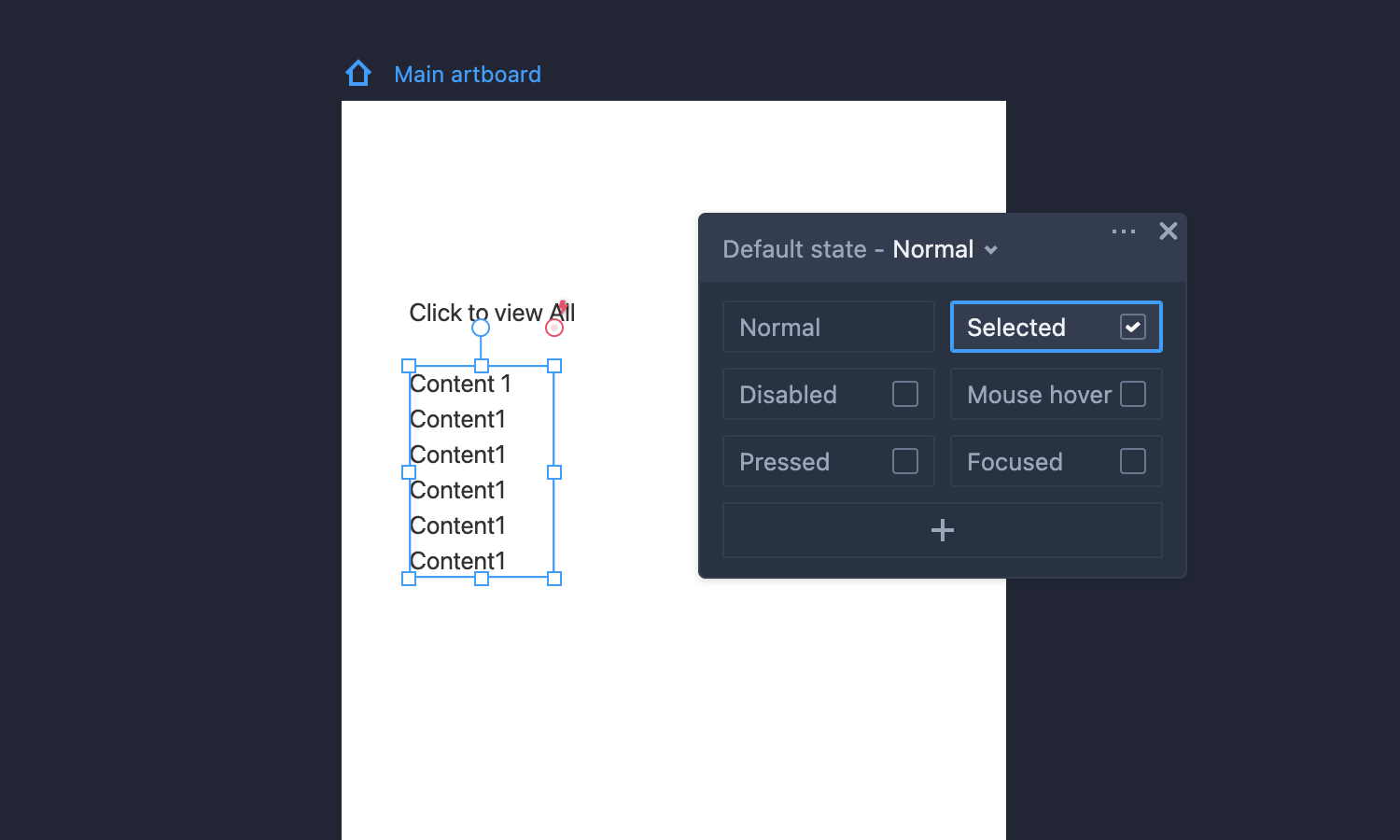Viewport: 1400px width, 840px height.
Task: Click the red interaction link circle
Action: pyautogui.click(x=554, y=328)
